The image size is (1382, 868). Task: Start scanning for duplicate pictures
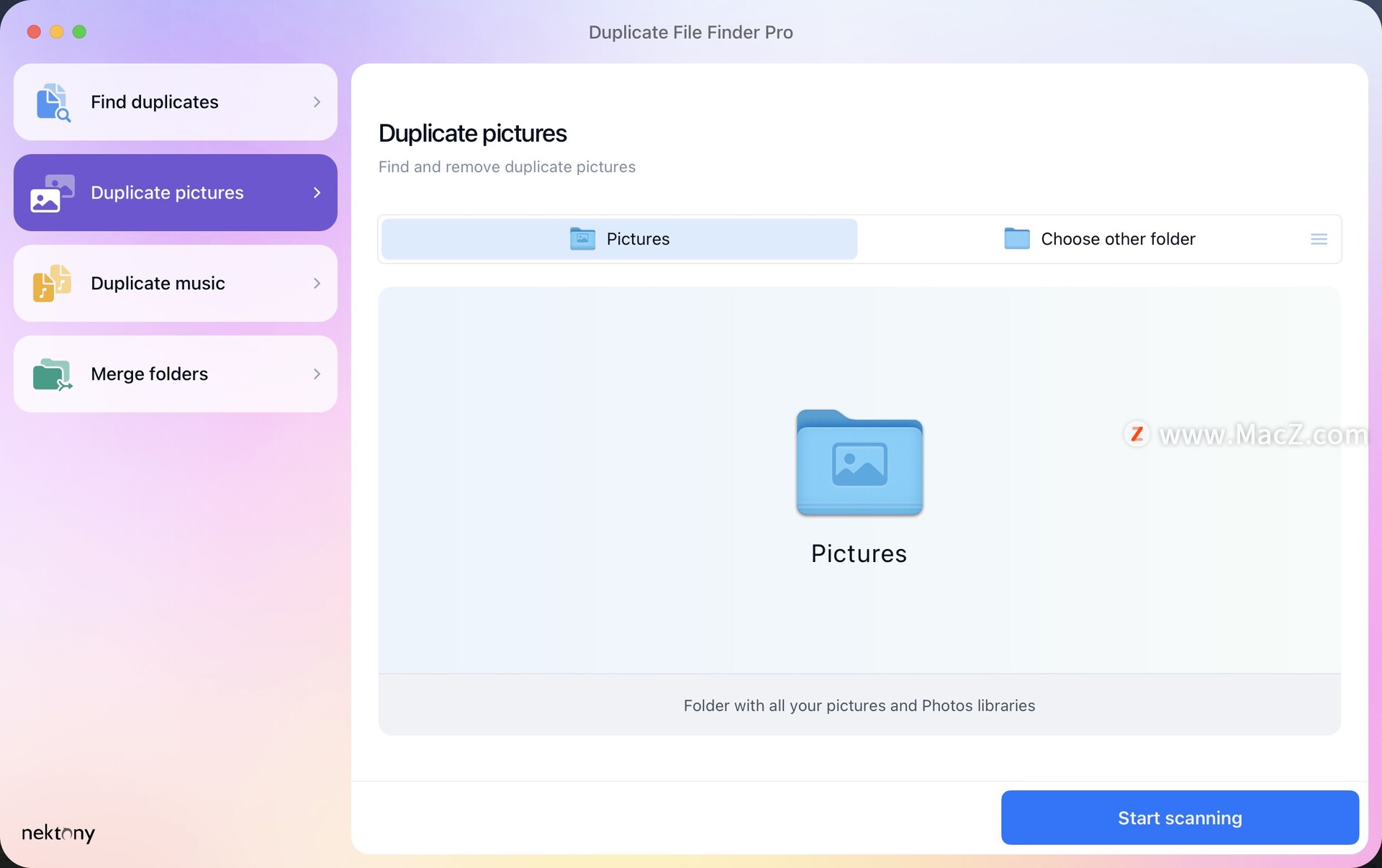click(1180, 818)
